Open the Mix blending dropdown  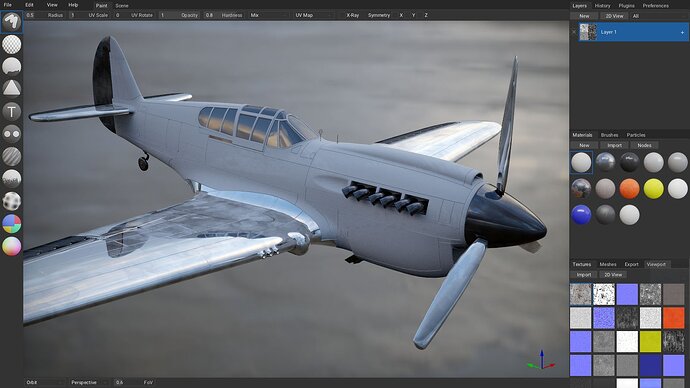point(268,15)
